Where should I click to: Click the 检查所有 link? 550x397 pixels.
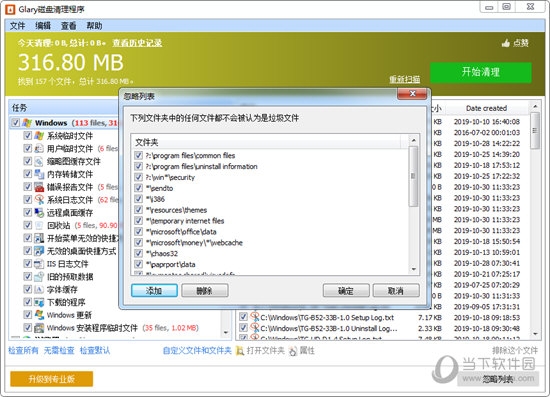(23, 350)
